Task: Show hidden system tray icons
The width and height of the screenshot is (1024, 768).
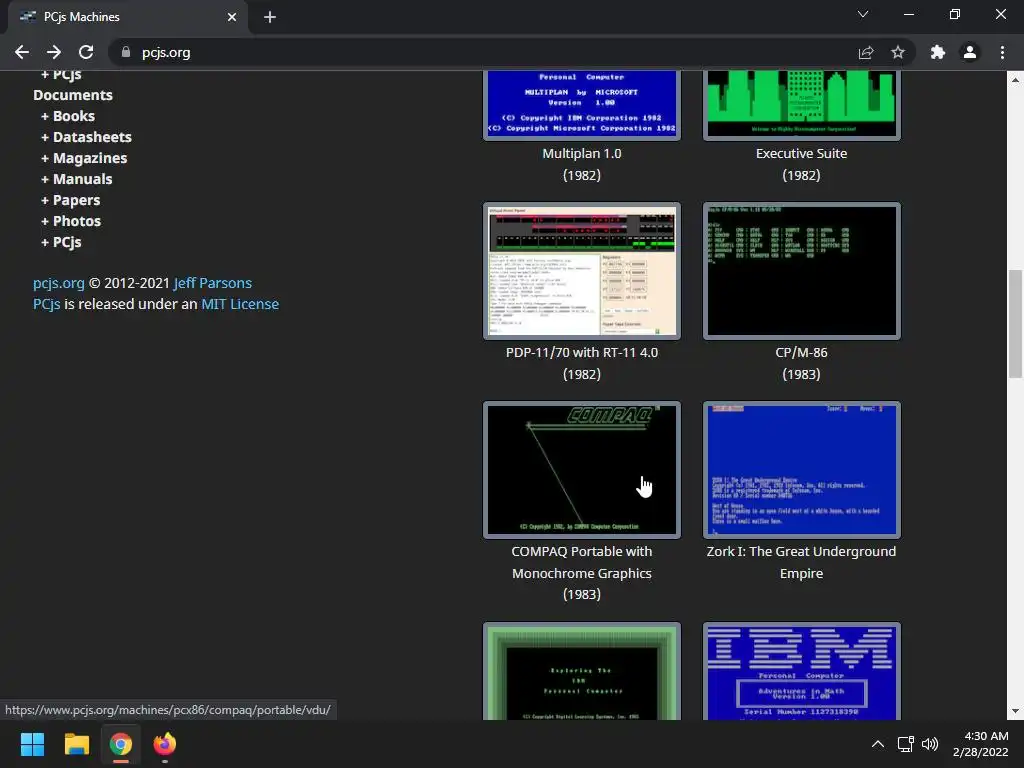Action: [x=878, y=744]
